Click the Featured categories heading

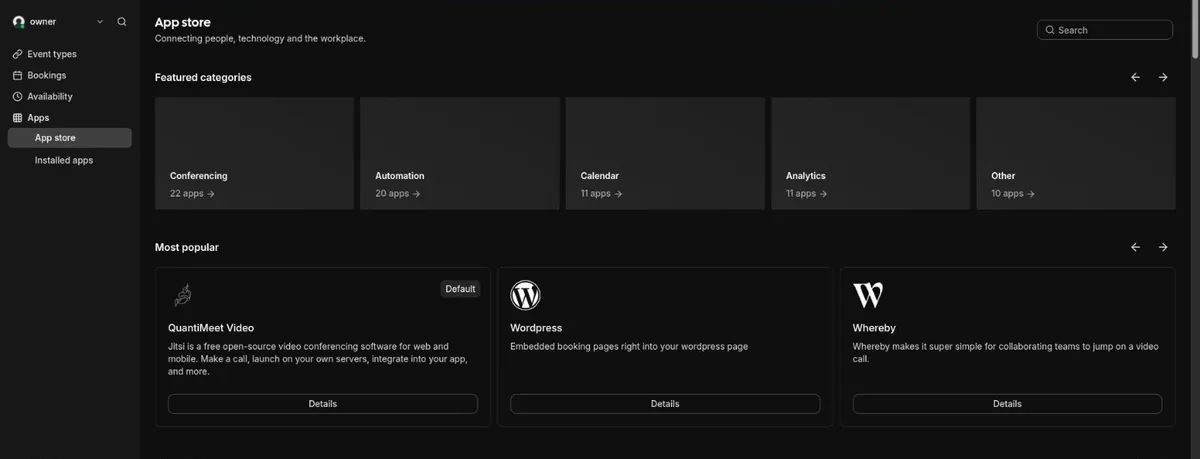(203, 77)
